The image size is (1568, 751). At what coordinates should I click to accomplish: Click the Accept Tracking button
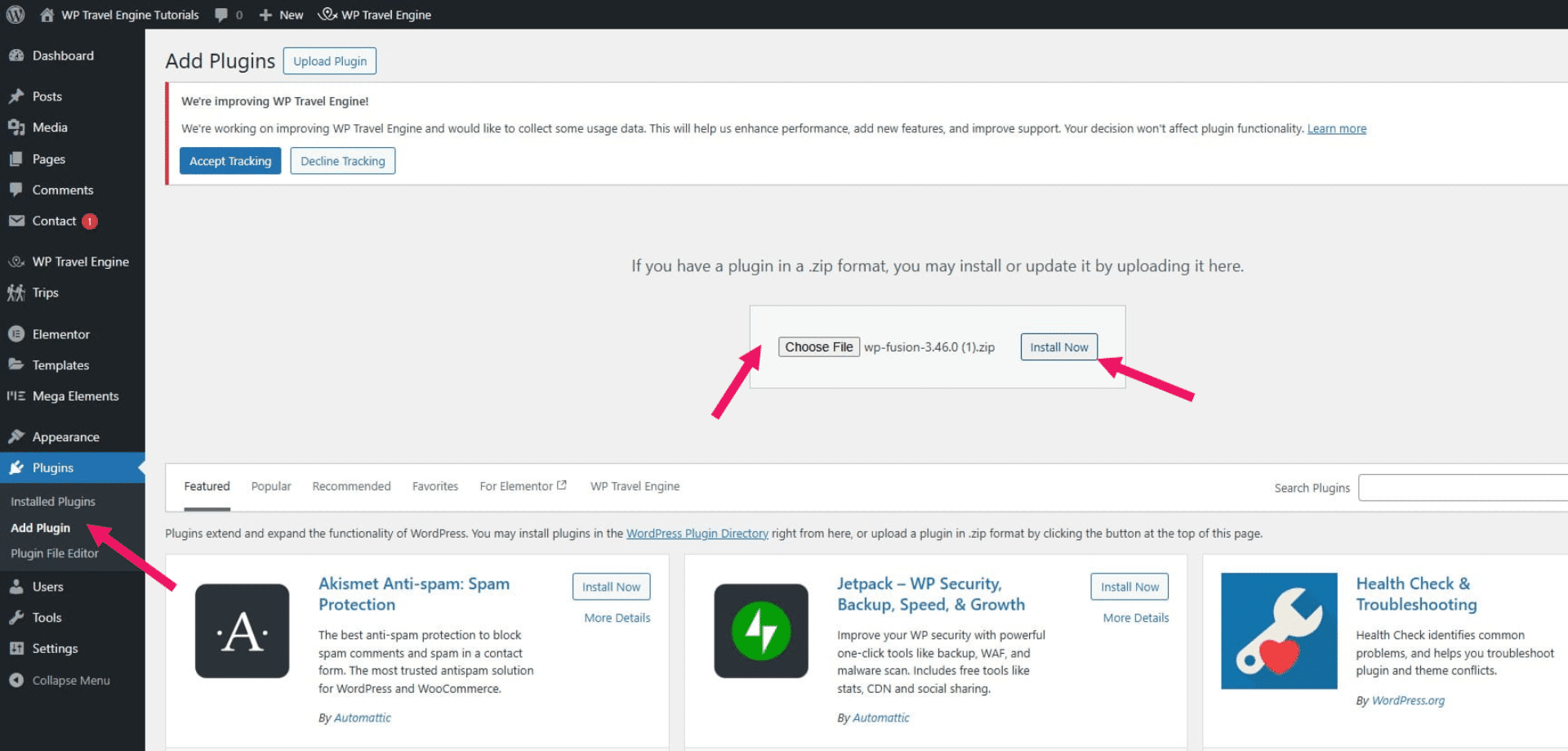pyautogui.click(x=229, y=160)
